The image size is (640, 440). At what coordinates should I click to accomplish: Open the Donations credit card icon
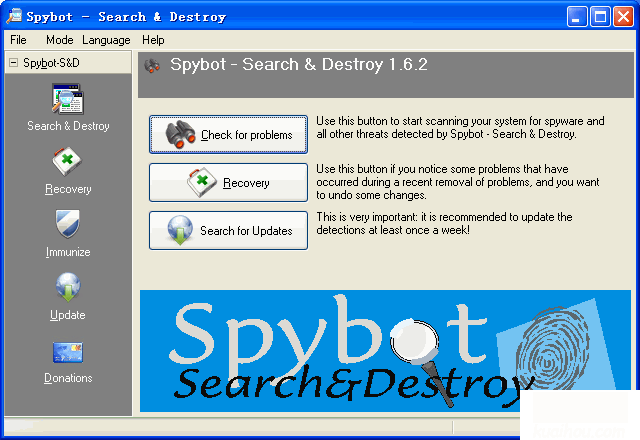click(68, 352)
